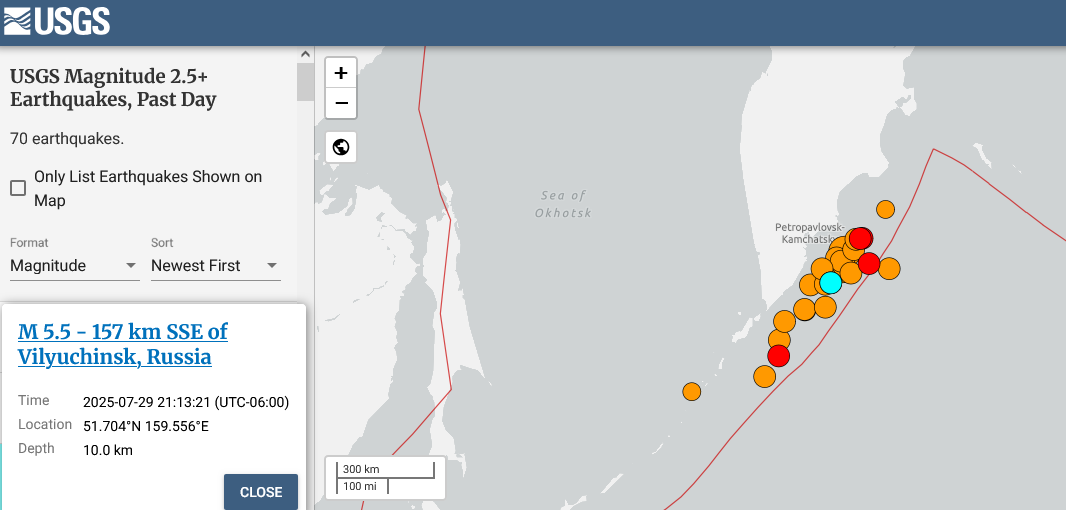Expand the Sort dropdown showing Newest First
The width and height of the screenshot is (1066, 510).
(215, 266)
